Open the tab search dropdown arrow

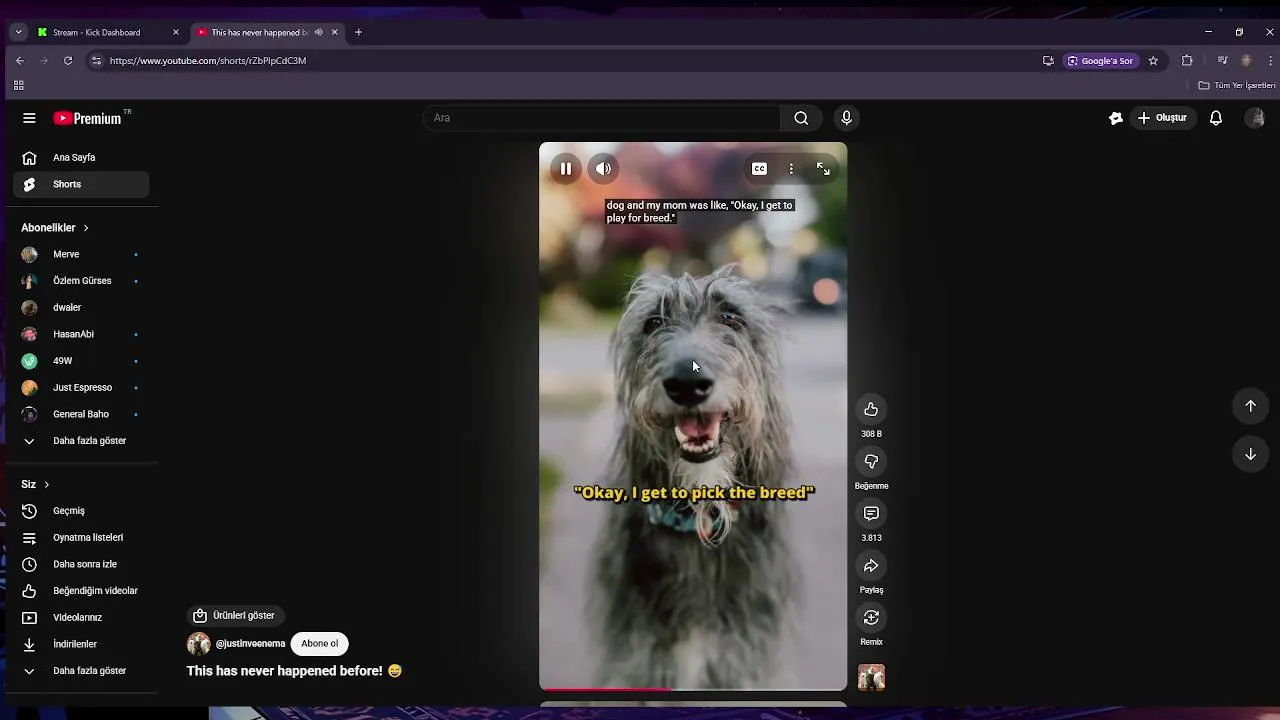click(x=18, y=32)
